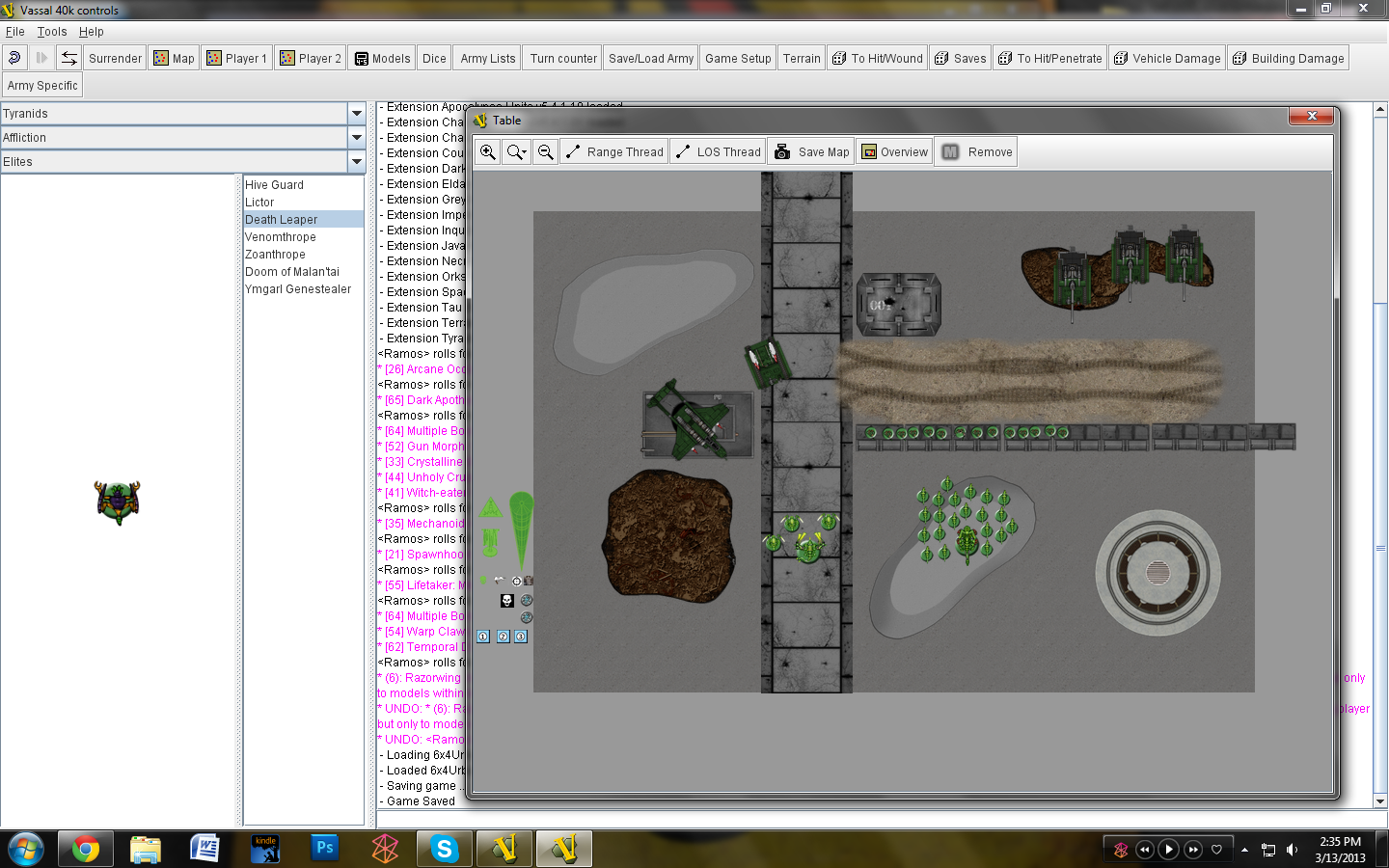This screenshot has width=1389, height=868.
Task: Open the Help menu
Action: [x=92, y=31]
